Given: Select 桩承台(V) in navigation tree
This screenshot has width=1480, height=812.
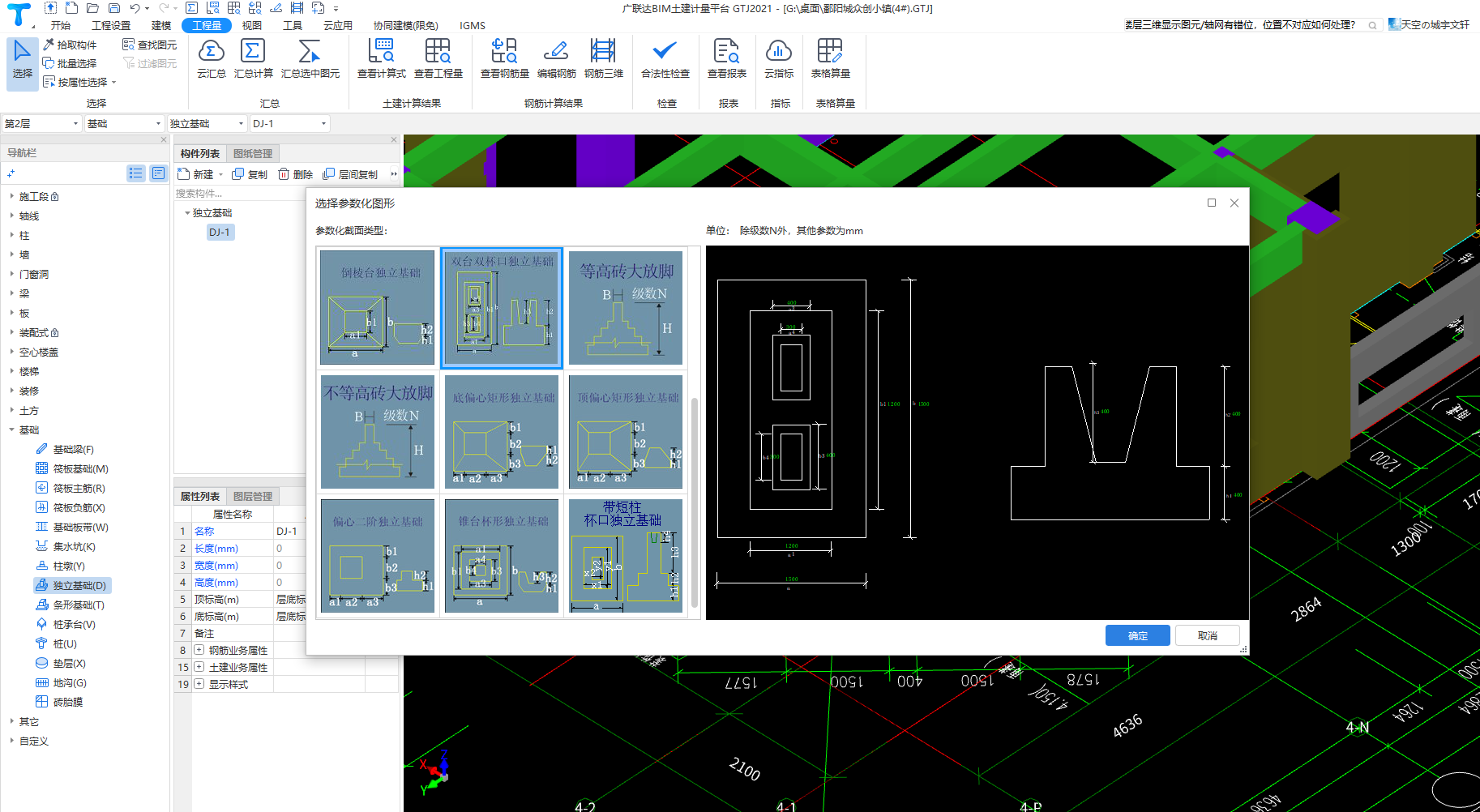Looking at the screenshot, I should 66,624.
